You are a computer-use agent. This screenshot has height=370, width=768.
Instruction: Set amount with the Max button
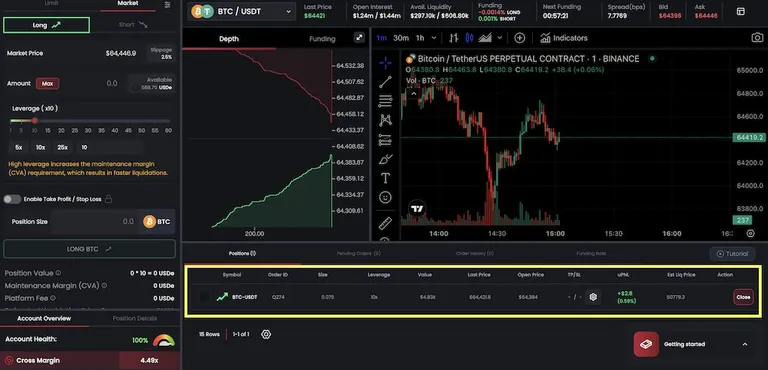click(x=48, y=84)
